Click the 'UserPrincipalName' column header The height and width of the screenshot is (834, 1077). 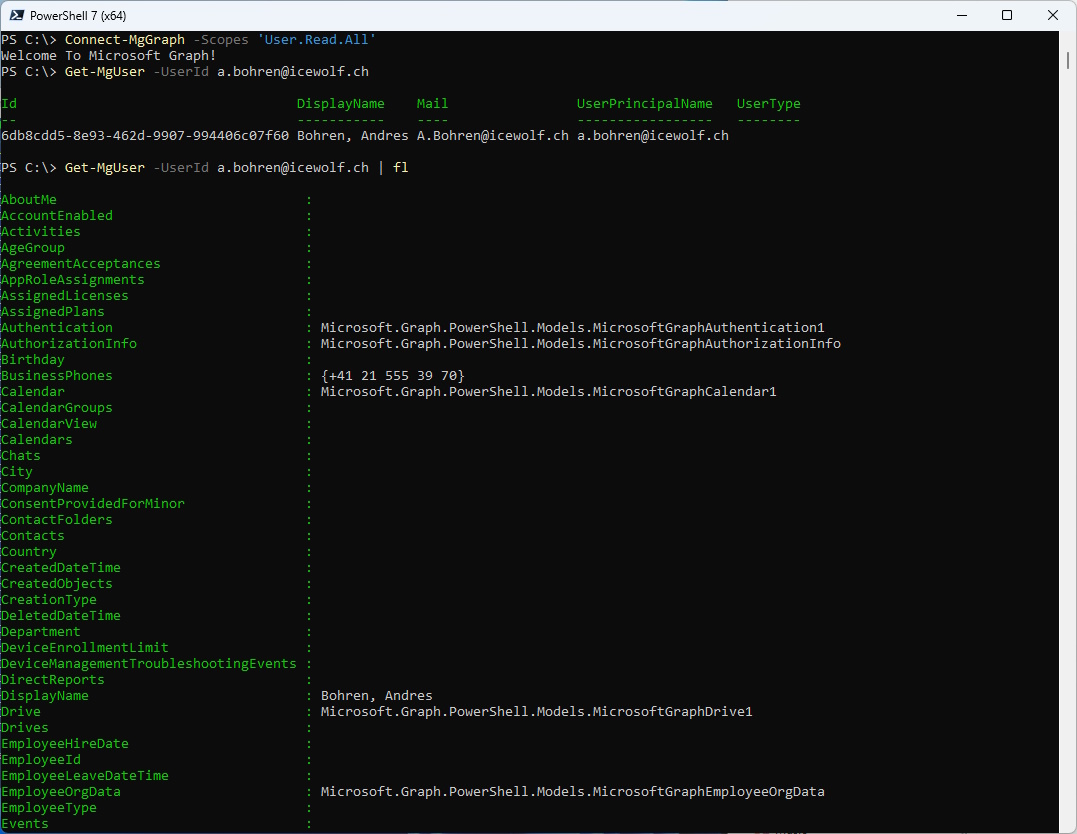644,104
